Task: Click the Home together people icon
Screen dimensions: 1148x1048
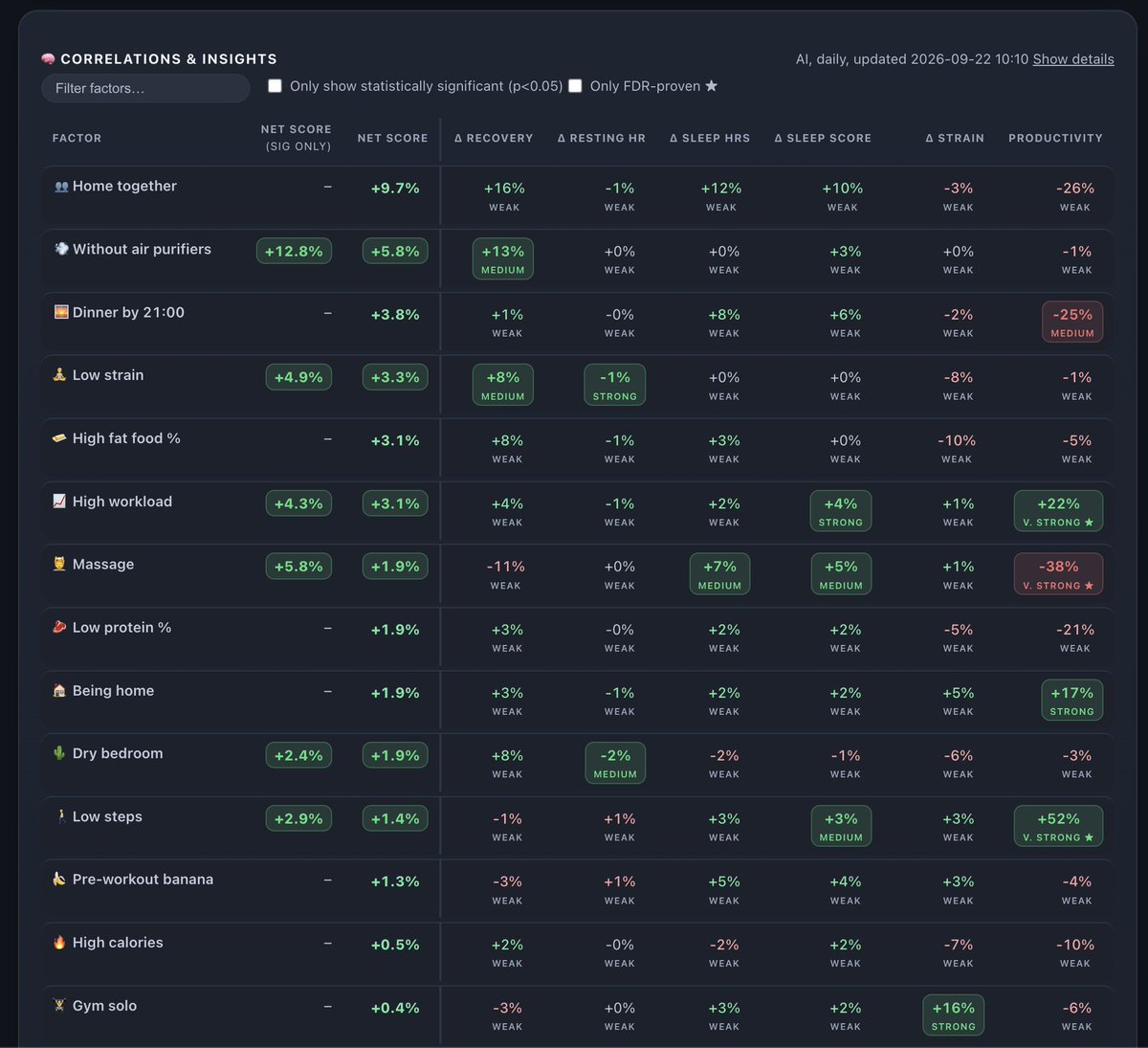Action: click(61, 187)
